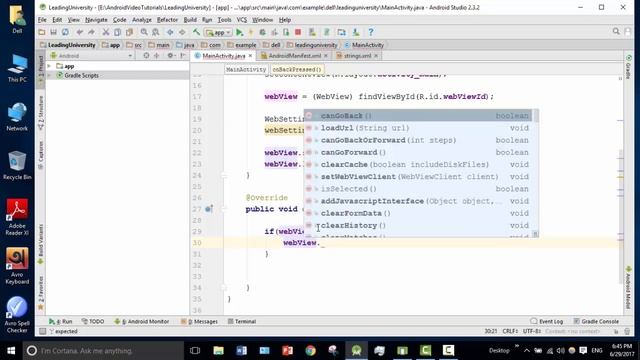Image resolution: width=640 pixels, height=360 pixels.
Task: Click the Cut scissors icon
Action: tap(105, 32)
